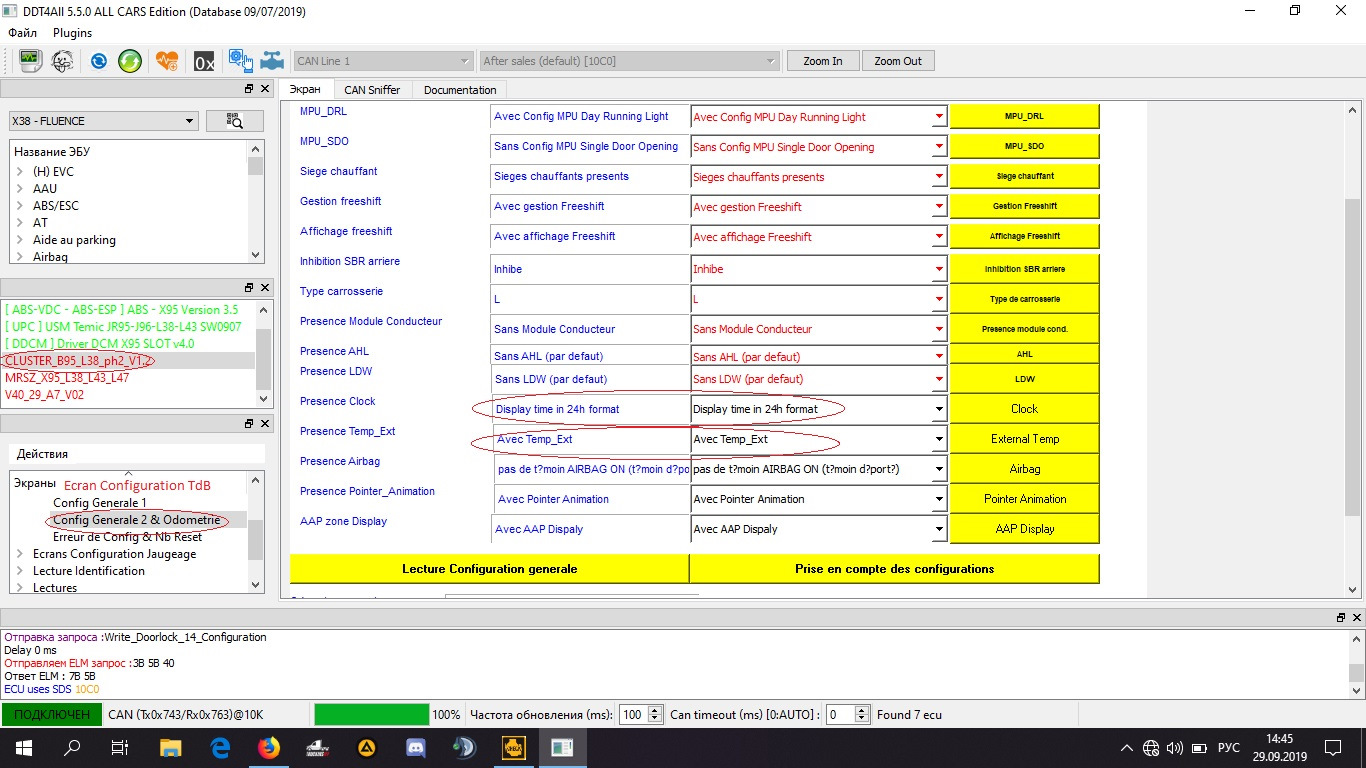
Task: Click the yellow External Temp button
Action: tap(1024, 439)
